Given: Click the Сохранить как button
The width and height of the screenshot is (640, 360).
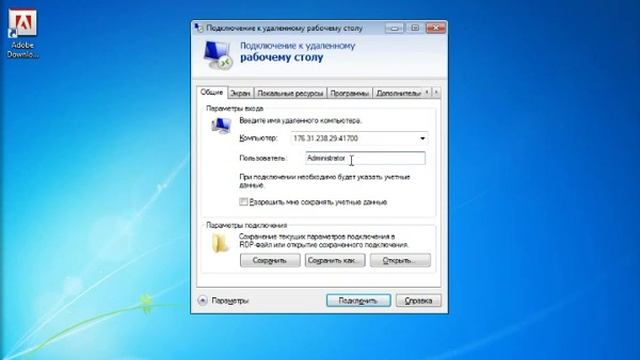Looking at the screenshot, I should click(x=335, y=260).
